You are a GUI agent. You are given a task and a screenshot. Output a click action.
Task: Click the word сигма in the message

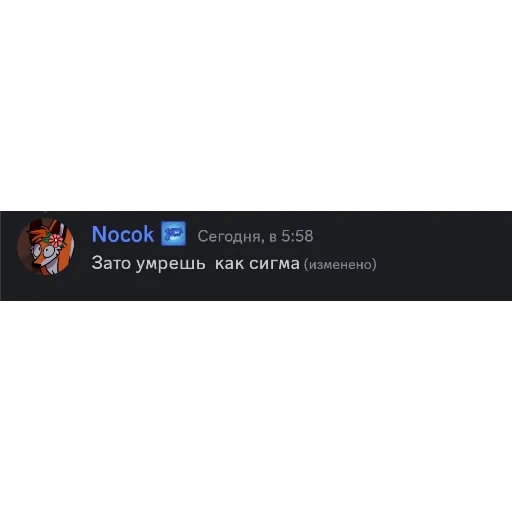click(274, 264)
